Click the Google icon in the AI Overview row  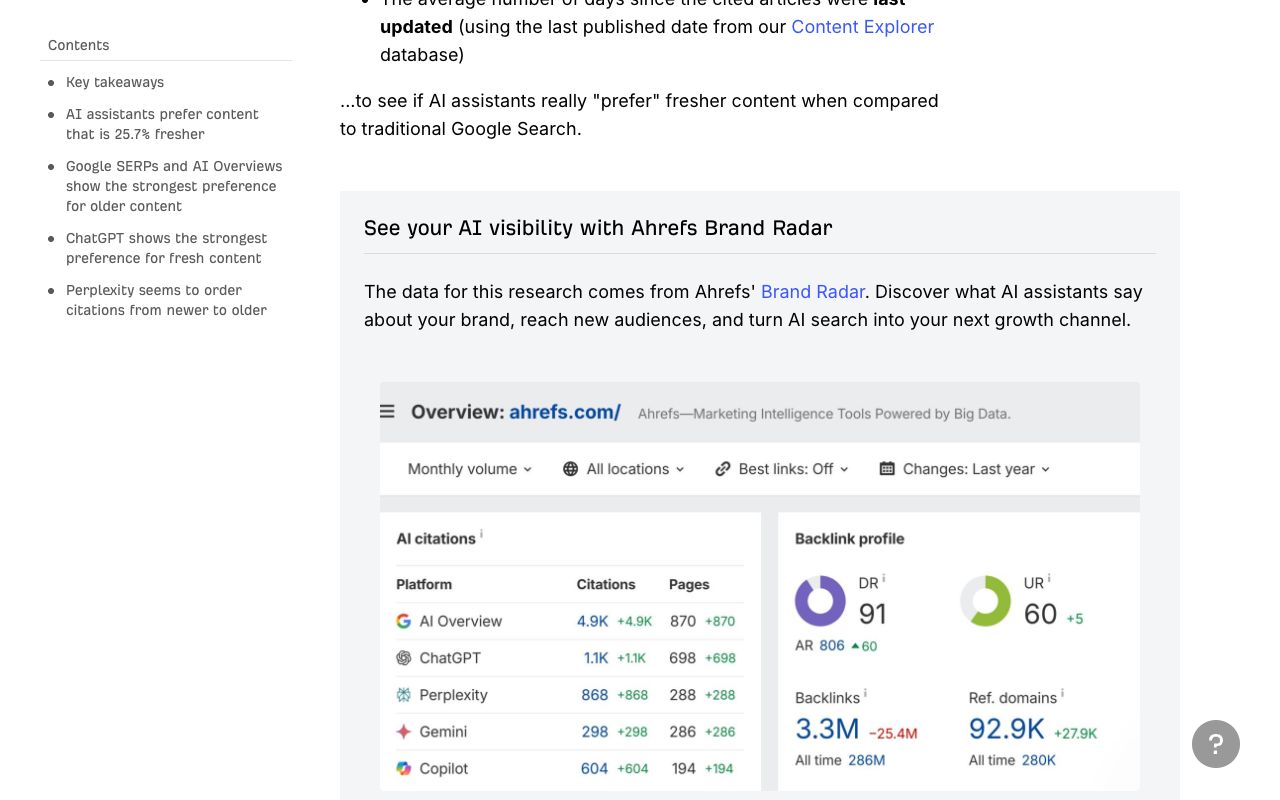[x=404, y=621]
